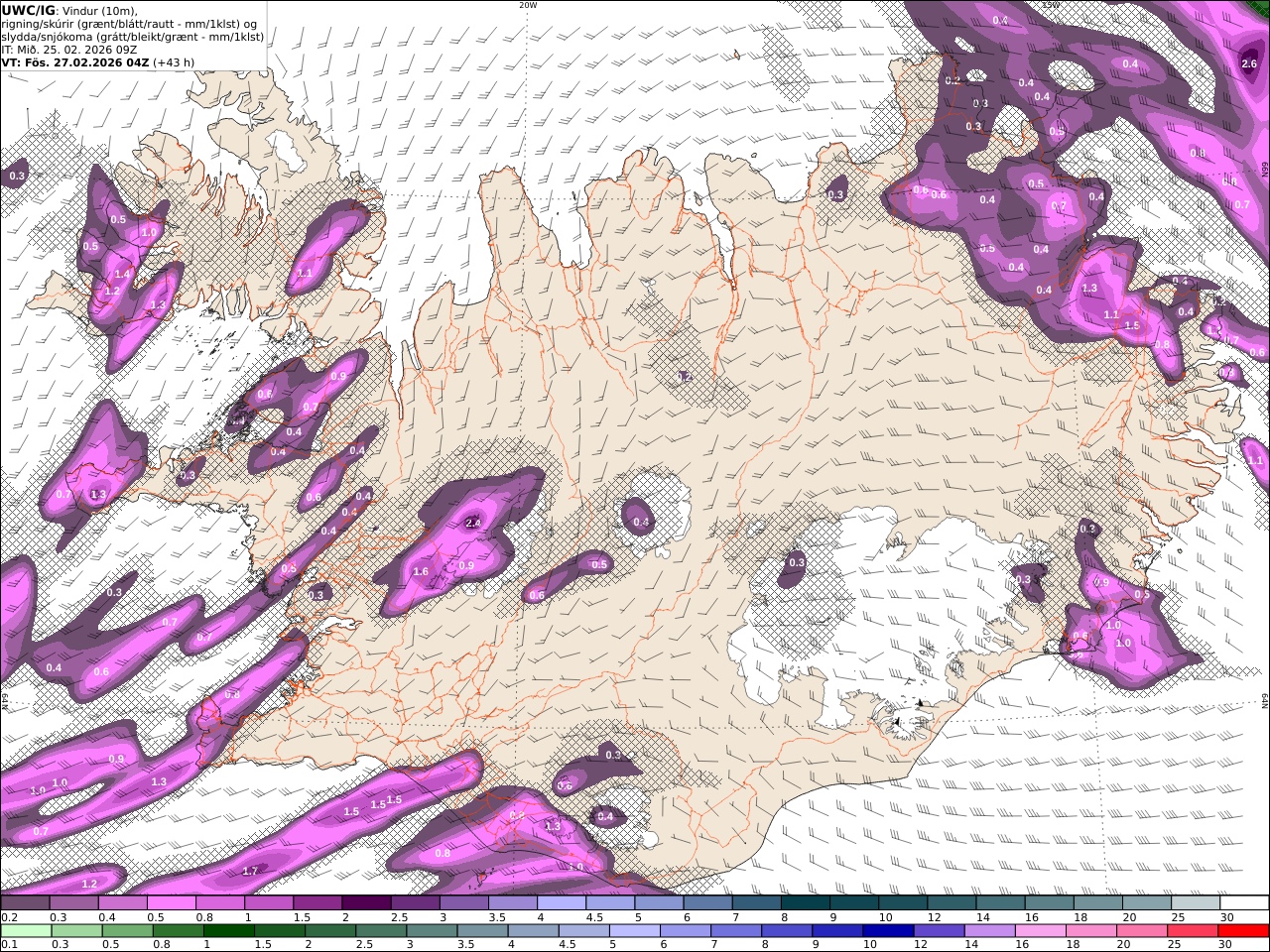Image resolution: width=1270 pixels, height=952 pixels.
Task: Select the 1.6 snowfall value
Action: [421, 572]
